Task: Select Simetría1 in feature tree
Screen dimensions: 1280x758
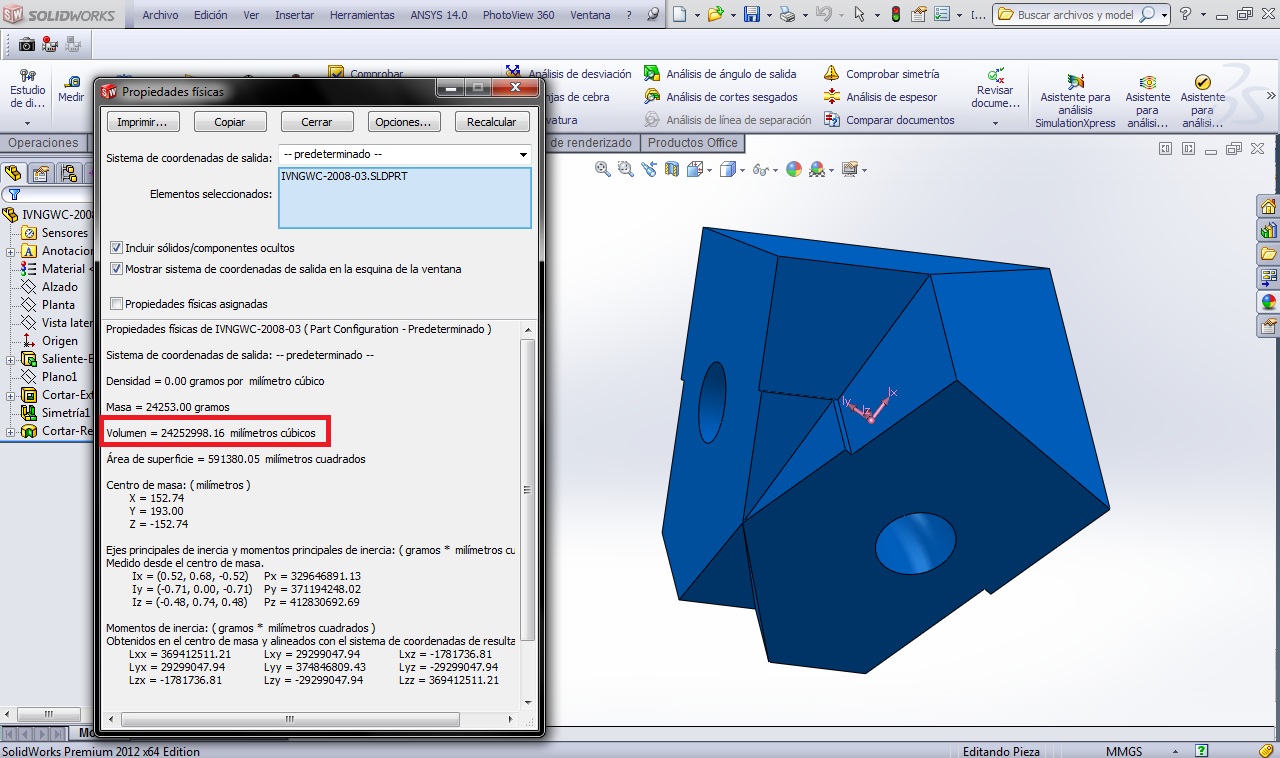Action: 66,413
